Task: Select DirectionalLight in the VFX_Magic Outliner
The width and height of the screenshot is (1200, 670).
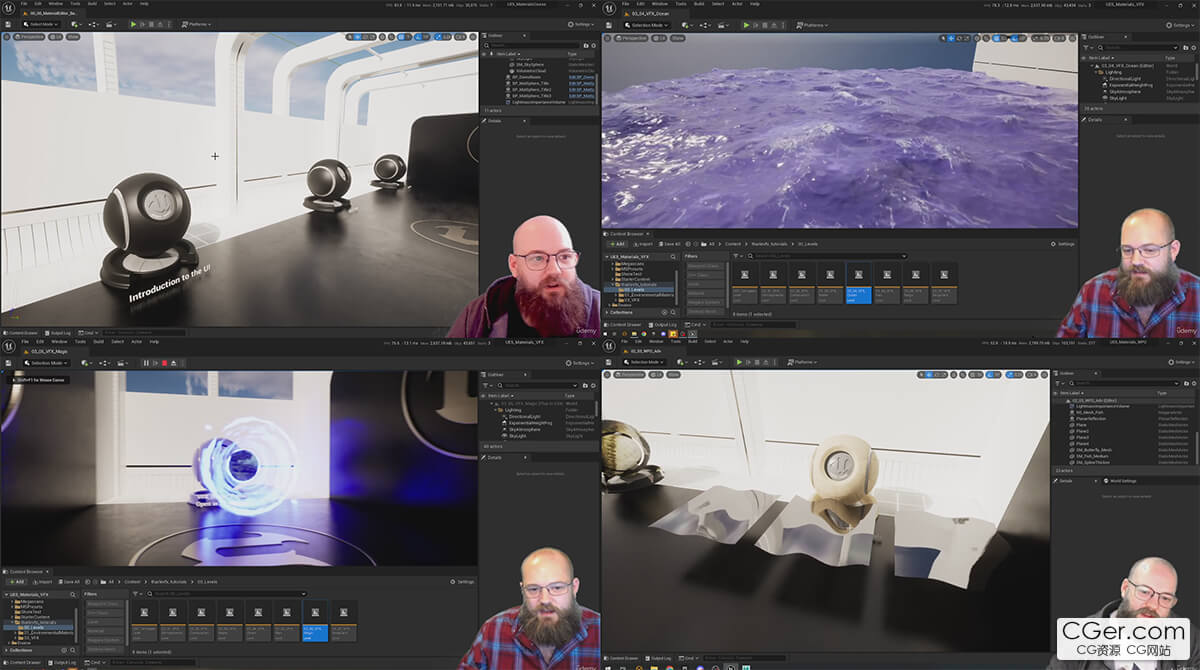Action: [x=525, y=417]
